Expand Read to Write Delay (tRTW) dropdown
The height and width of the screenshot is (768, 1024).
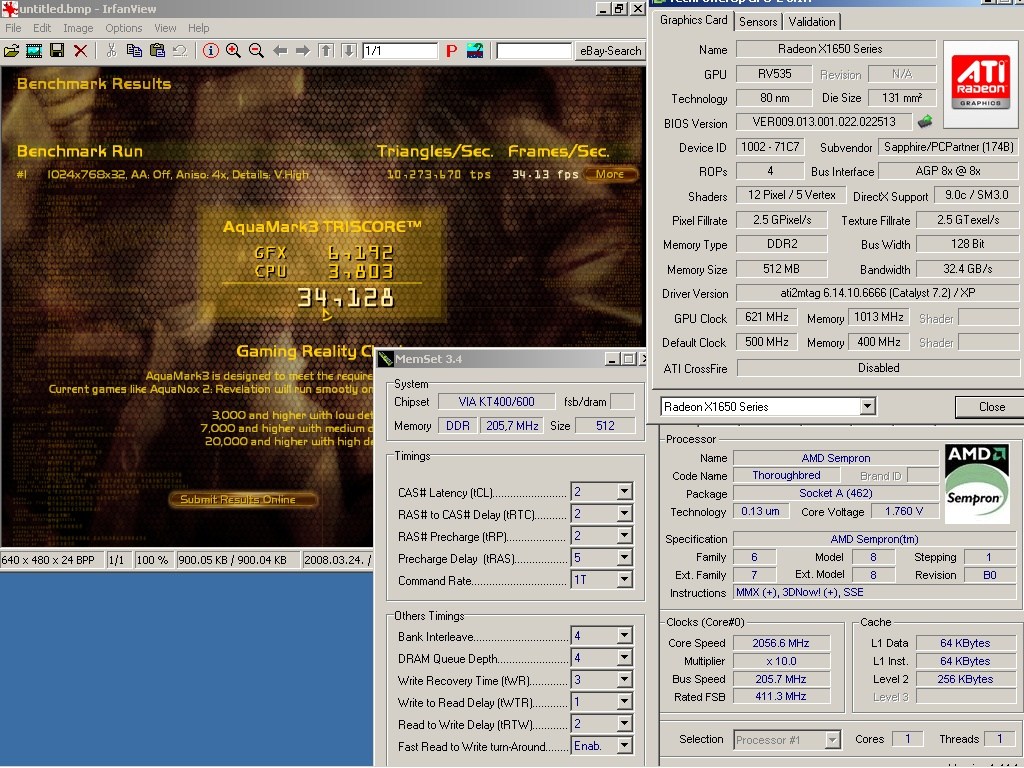(x=624, y=724)
